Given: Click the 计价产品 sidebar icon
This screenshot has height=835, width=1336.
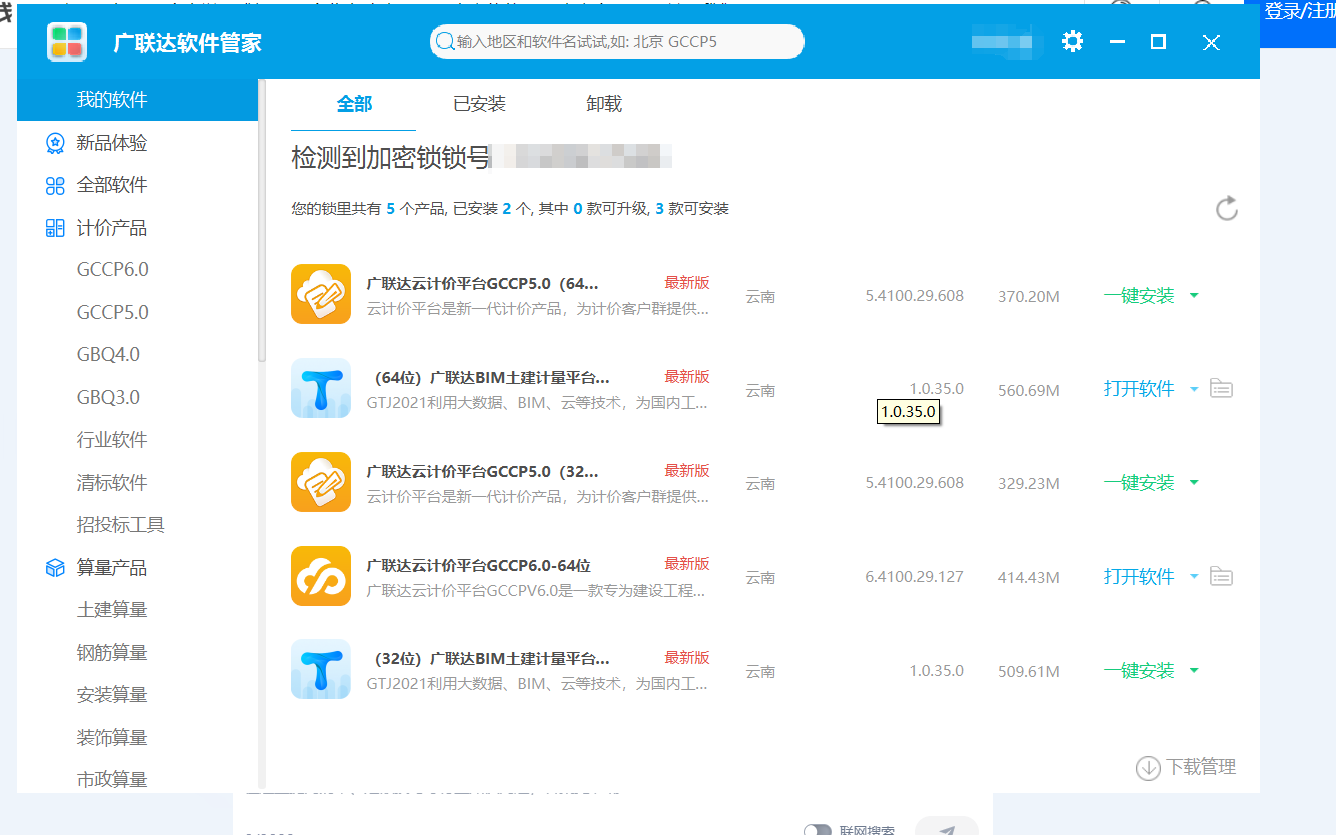Looking at the screenshot, I should coord(55,228).
